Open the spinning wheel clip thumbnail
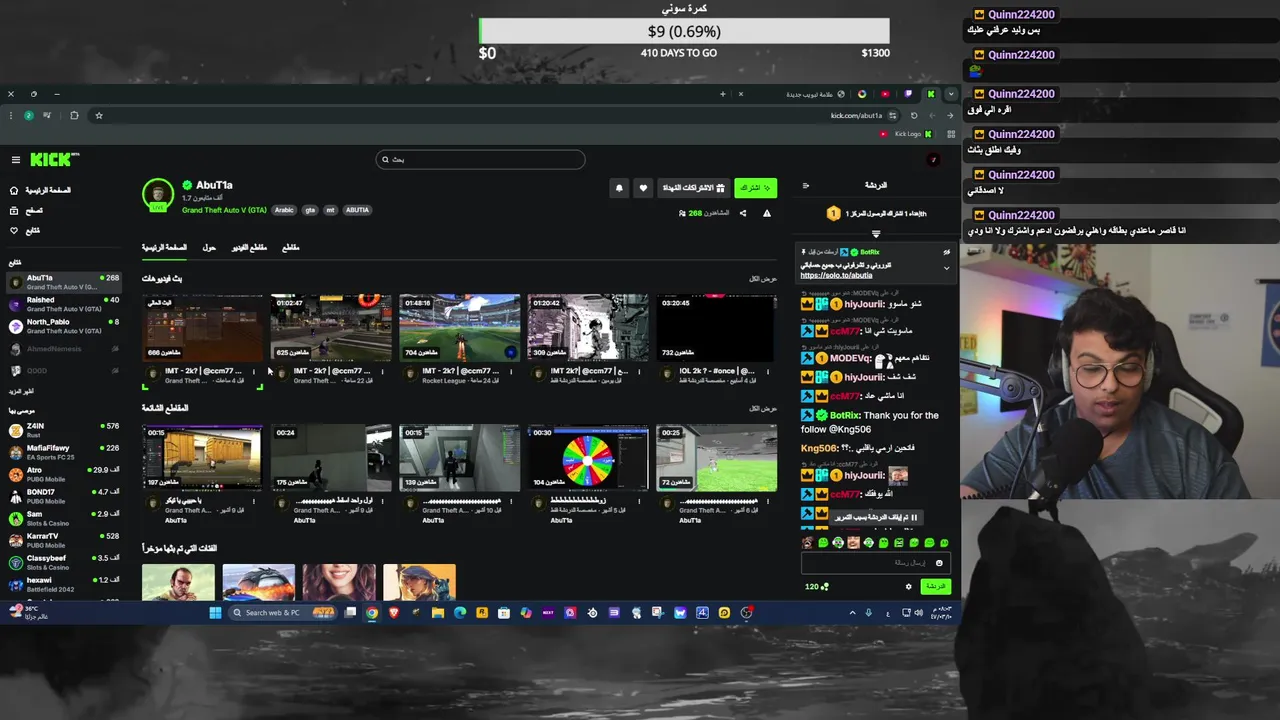Image resolution: width=1280 pixels, height=720 pixels. click(x=588, y=459)
